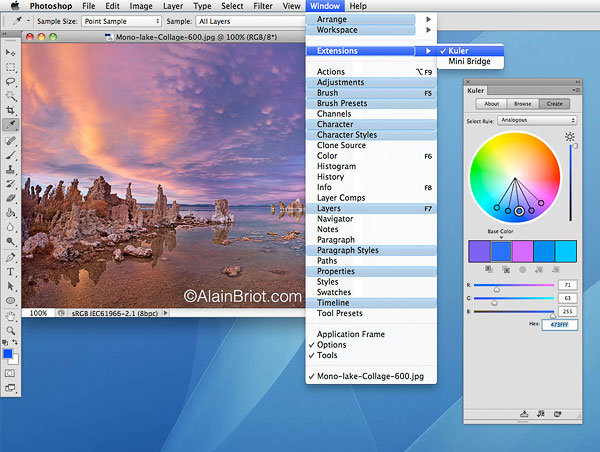Click the magenta swatch in Kuler
The image size is (600, 452).
[521, 250]
